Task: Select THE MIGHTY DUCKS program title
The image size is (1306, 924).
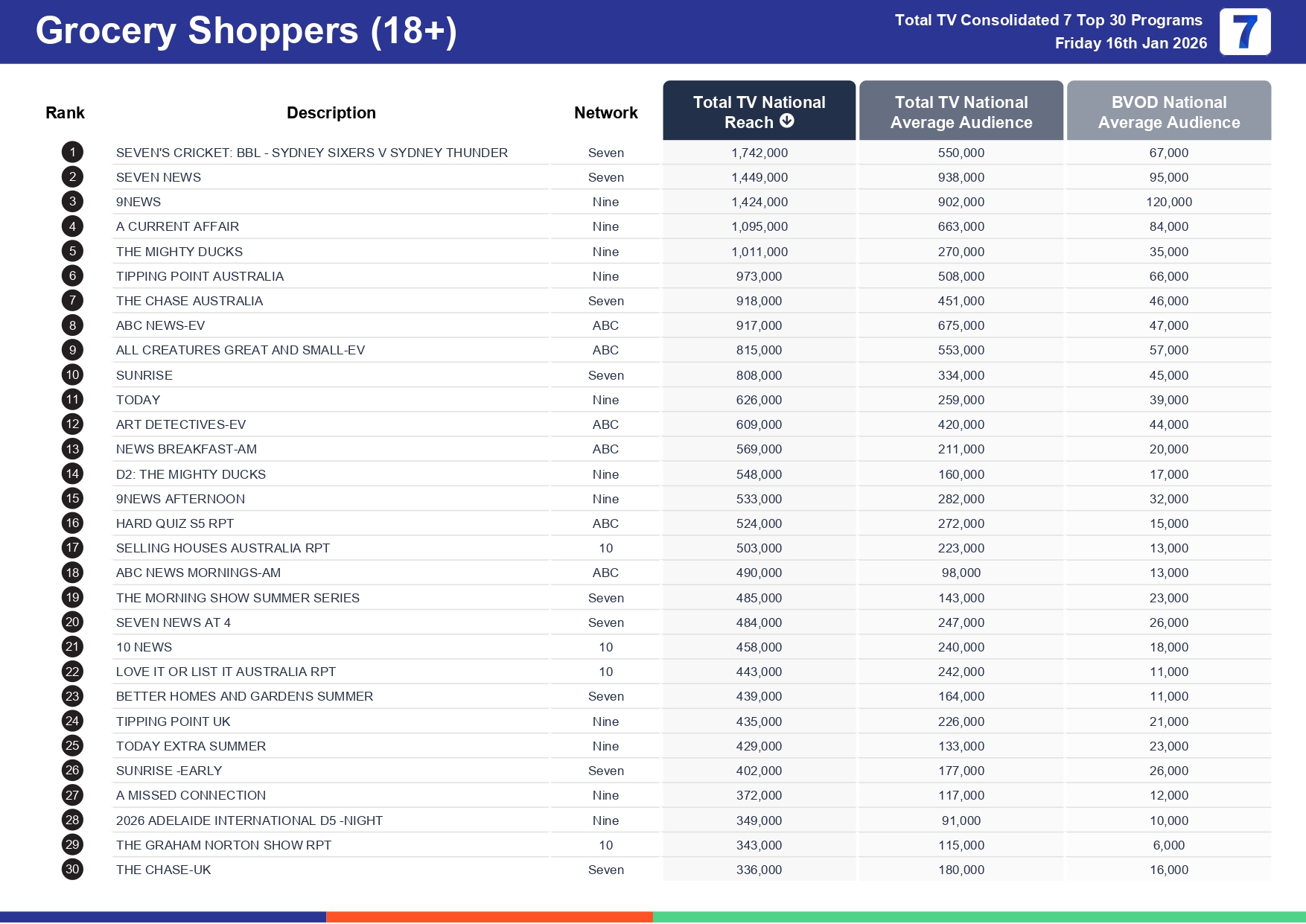Action: [x=179, y=252]
